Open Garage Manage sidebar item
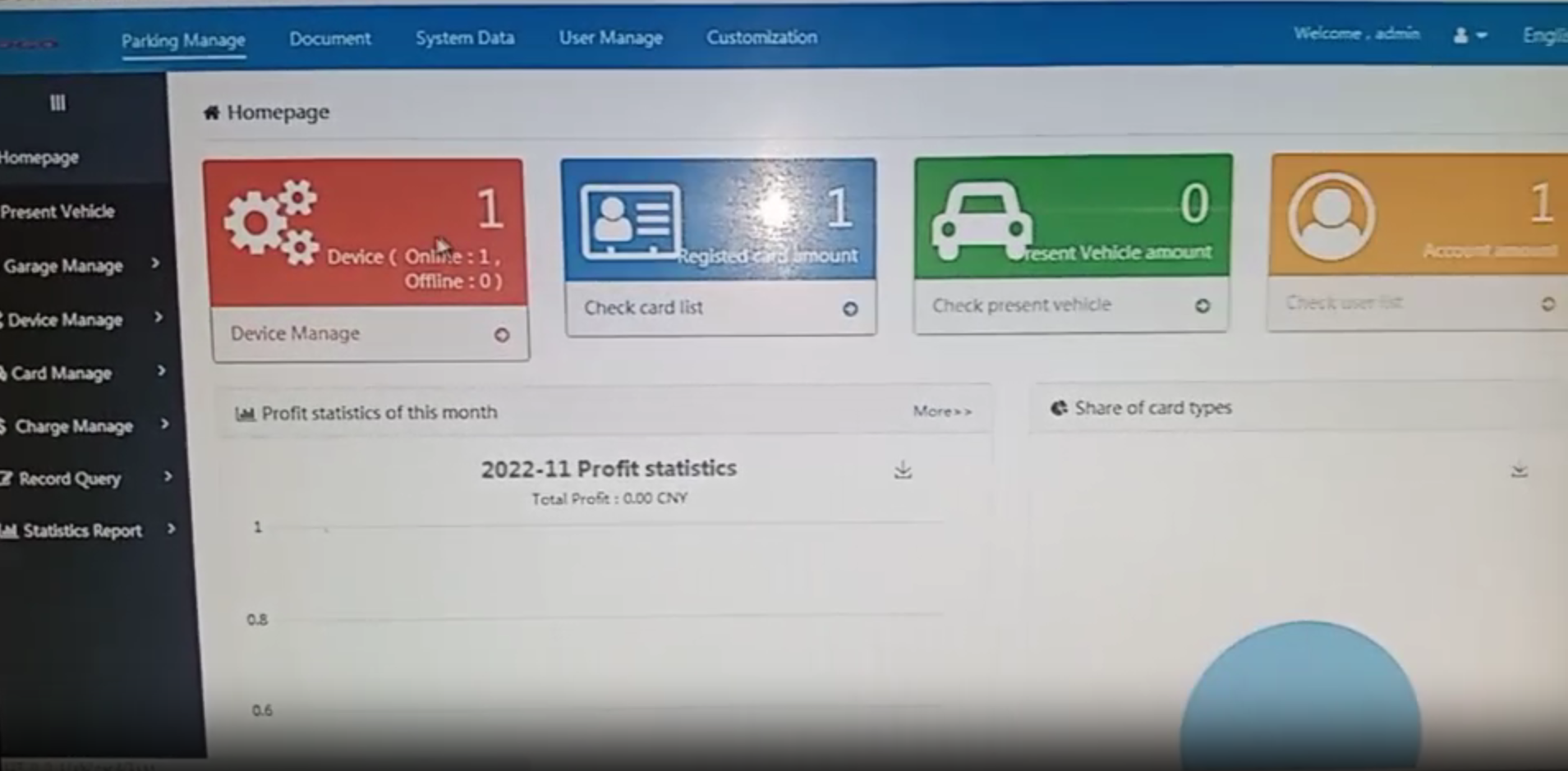The width and height of the screenshot is (1568, 771). [63, 266]
